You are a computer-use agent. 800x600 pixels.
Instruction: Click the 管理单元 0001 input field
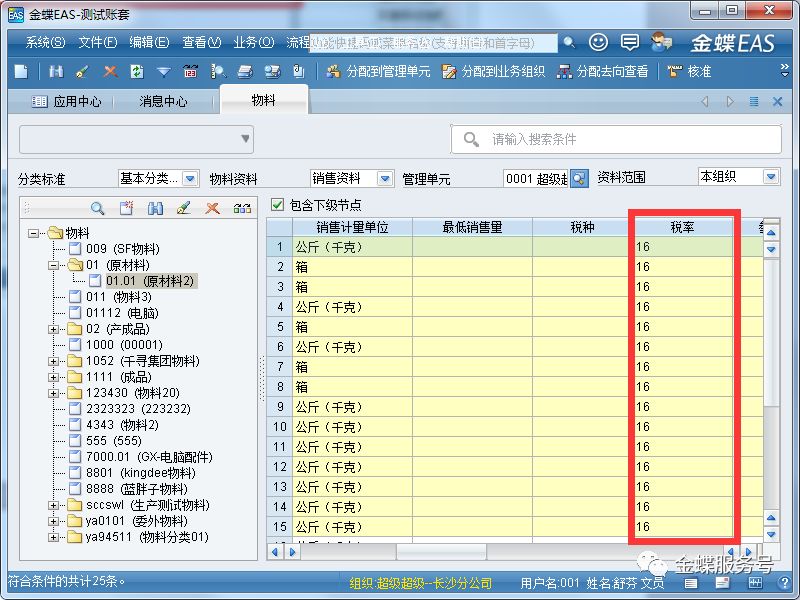coord(536,179)
